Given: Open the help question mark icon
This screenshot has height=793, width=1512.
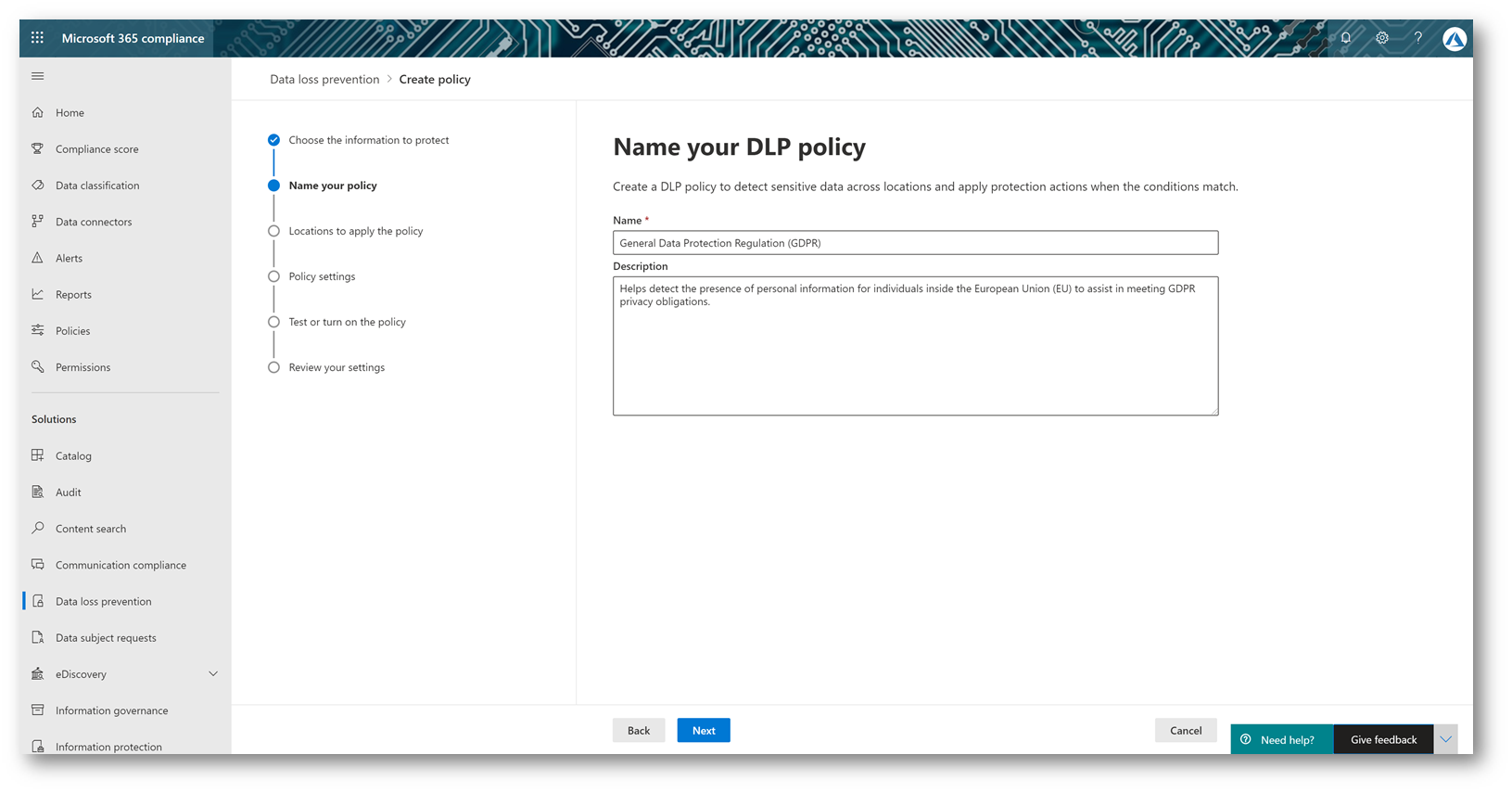Looking at the screenshot, I should [1418, 38].
